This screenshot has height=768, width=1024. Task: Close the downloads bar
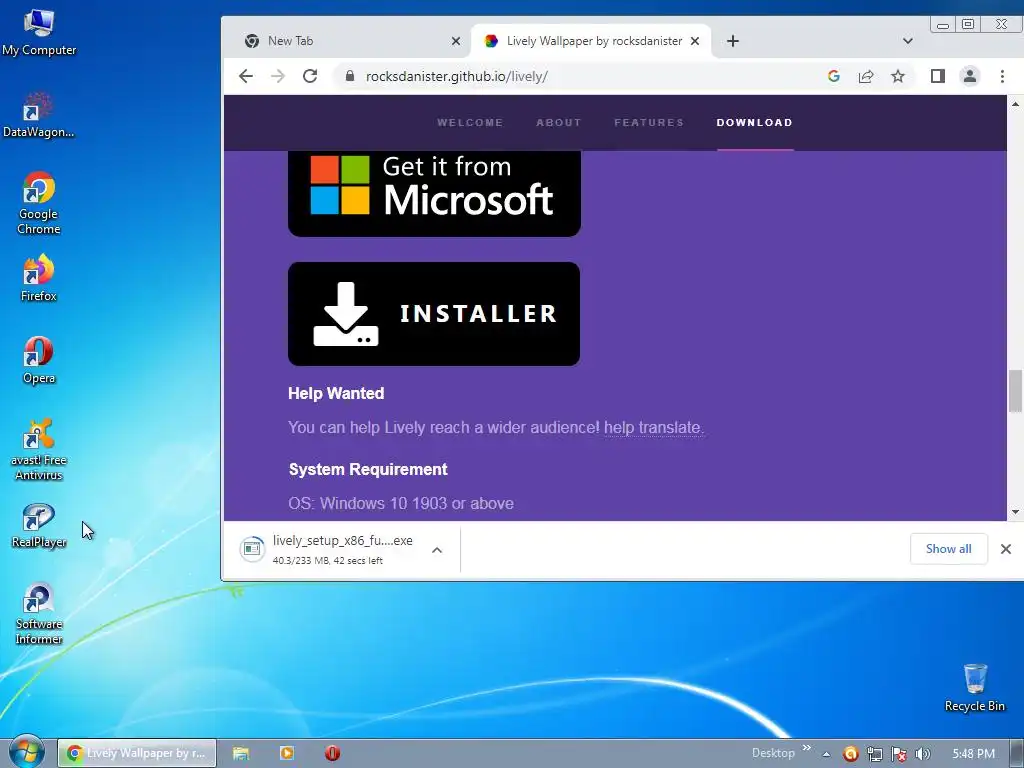[x=1006, y=549]
